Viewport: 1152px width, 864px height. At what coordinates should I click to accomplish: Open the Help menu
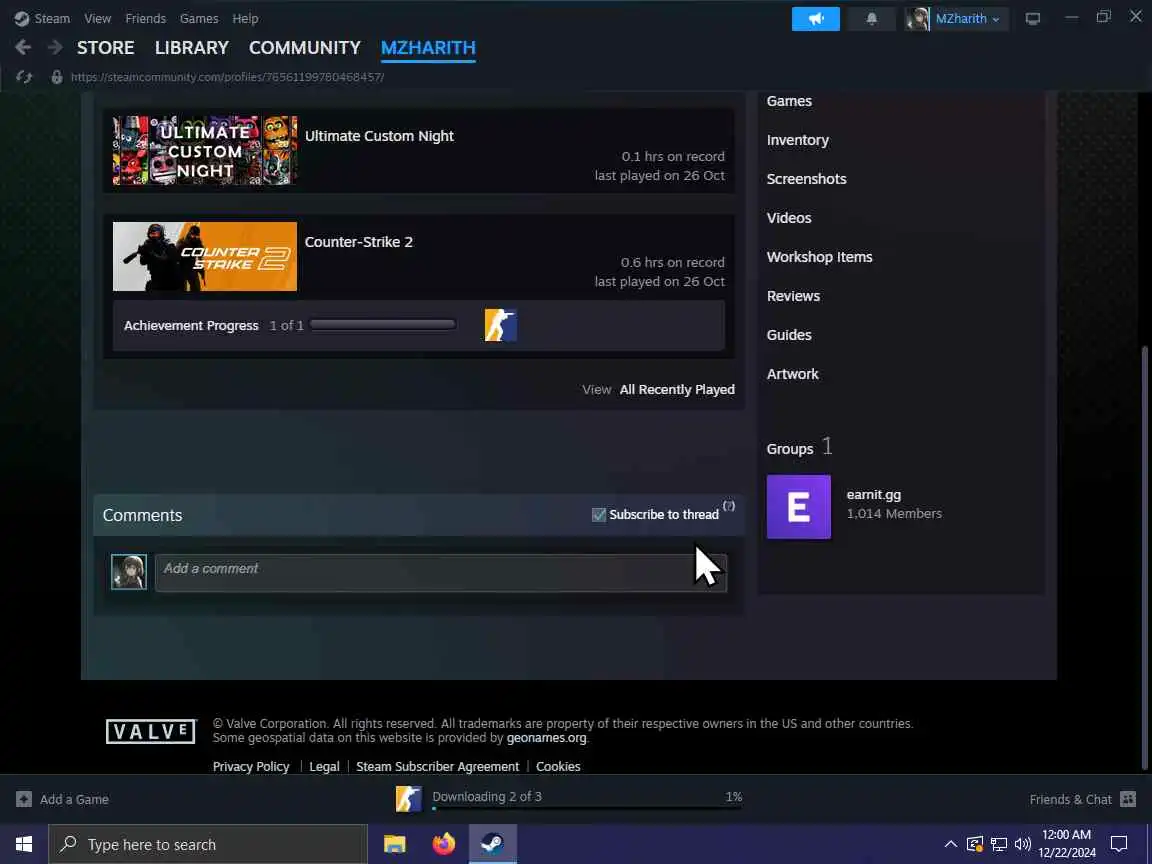(245, 18)
